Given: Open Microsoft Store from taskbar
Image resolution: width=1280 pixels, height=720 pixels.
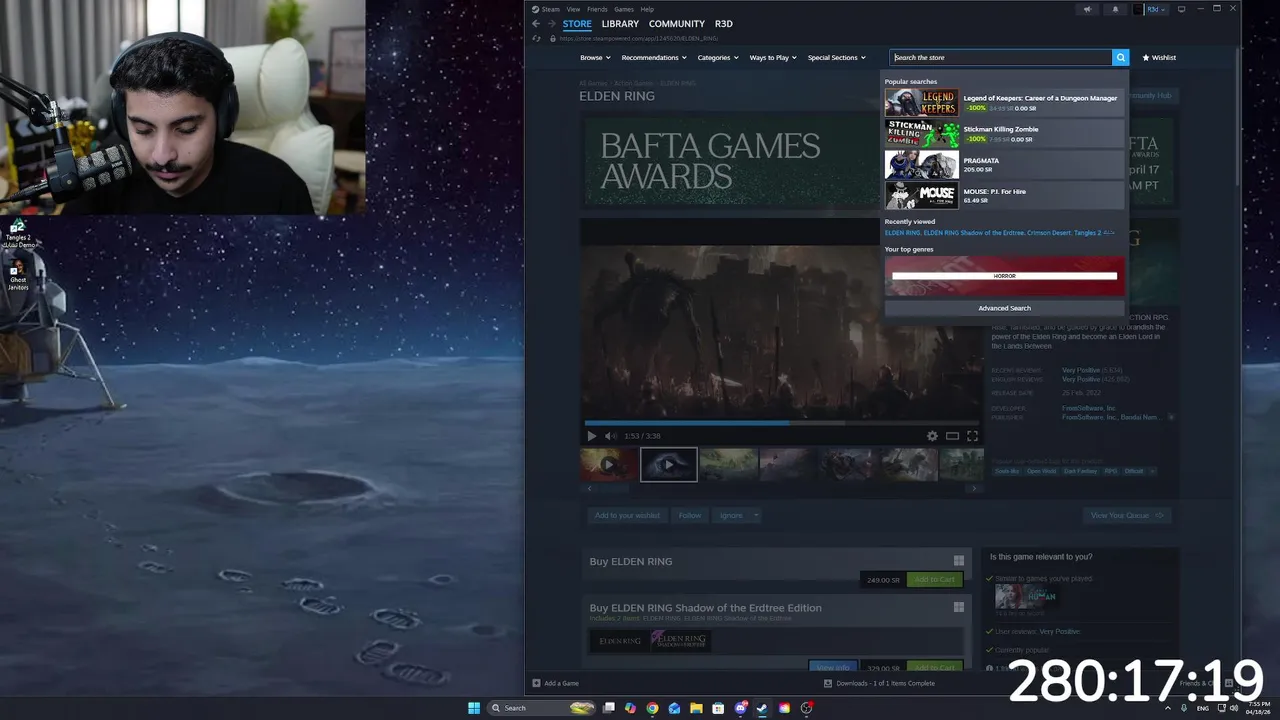Looking at the screenshot, I should [x=718, y=708].
